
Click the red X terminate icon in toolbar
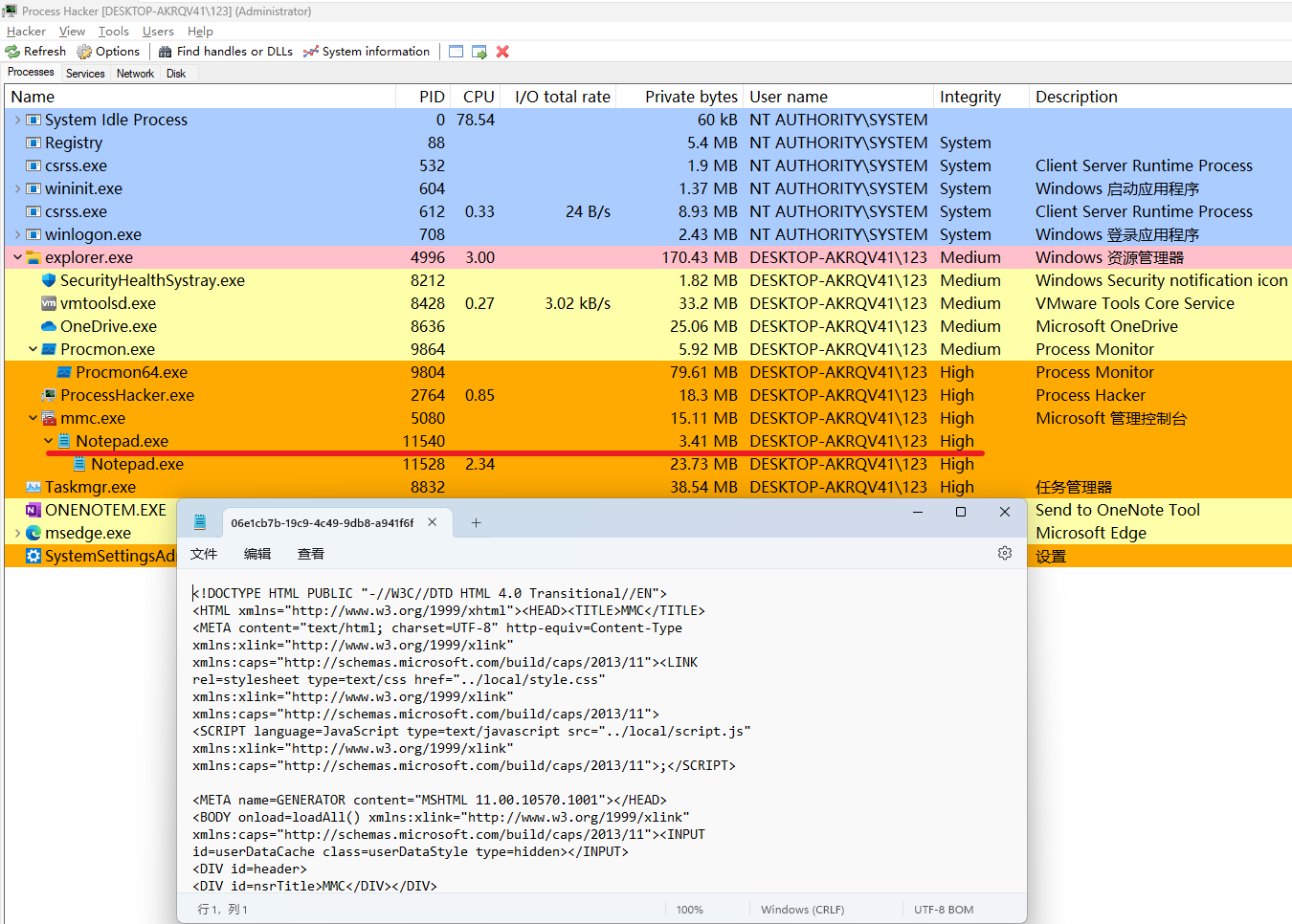point(502,52)
